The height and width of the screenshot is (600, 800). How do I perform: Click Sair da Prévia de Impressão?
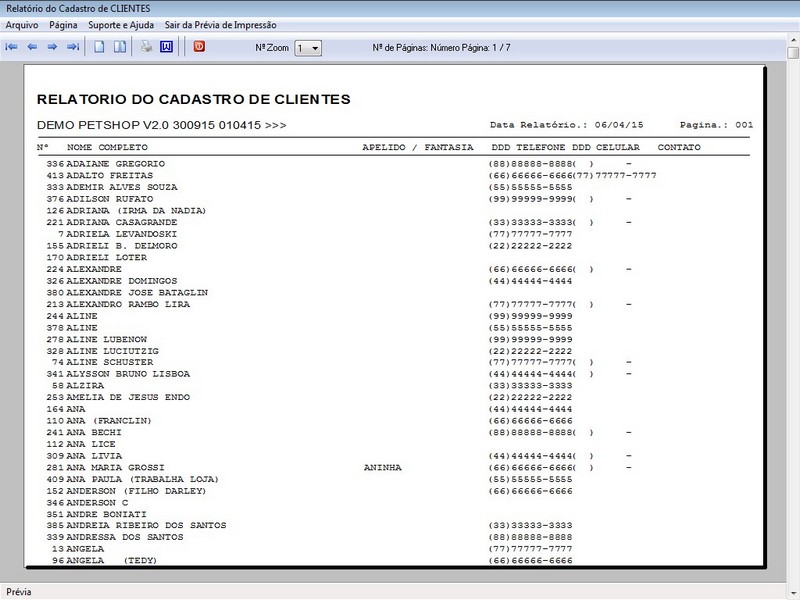click(x=220, y=25)
